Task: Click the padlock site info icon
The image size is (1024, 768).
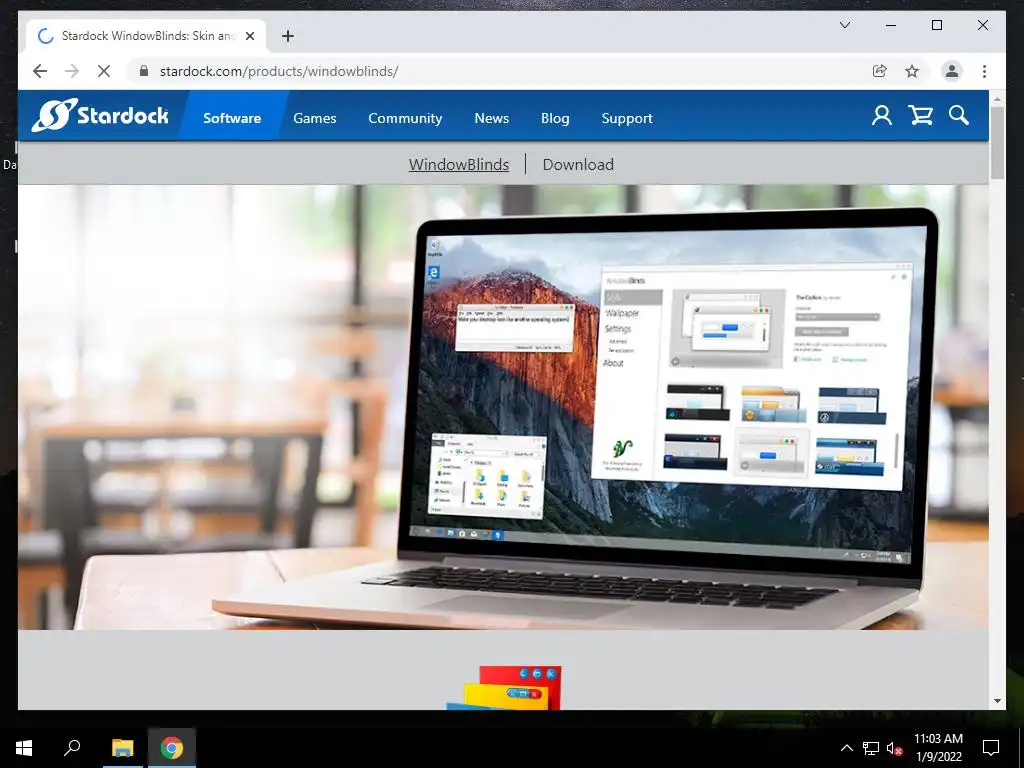Action: (x=144, y=71)
